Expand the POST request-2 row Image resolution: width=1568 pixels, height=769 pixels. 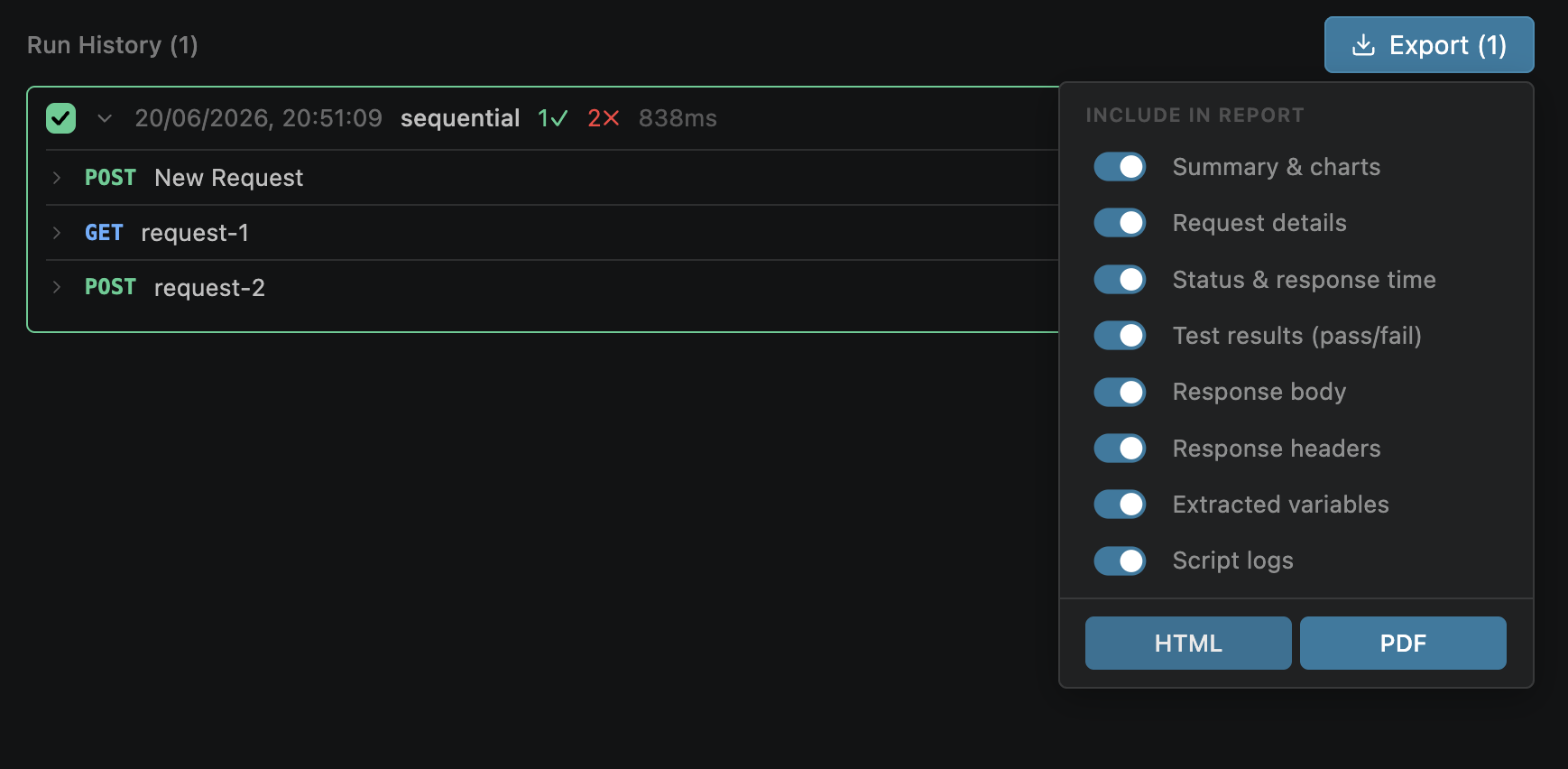[x=57, y=287]
